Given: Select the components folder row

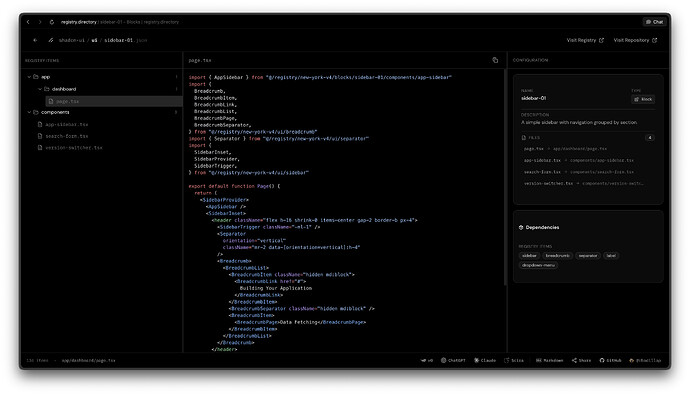Looking at the screenshot, I should (x=103, y=112).
